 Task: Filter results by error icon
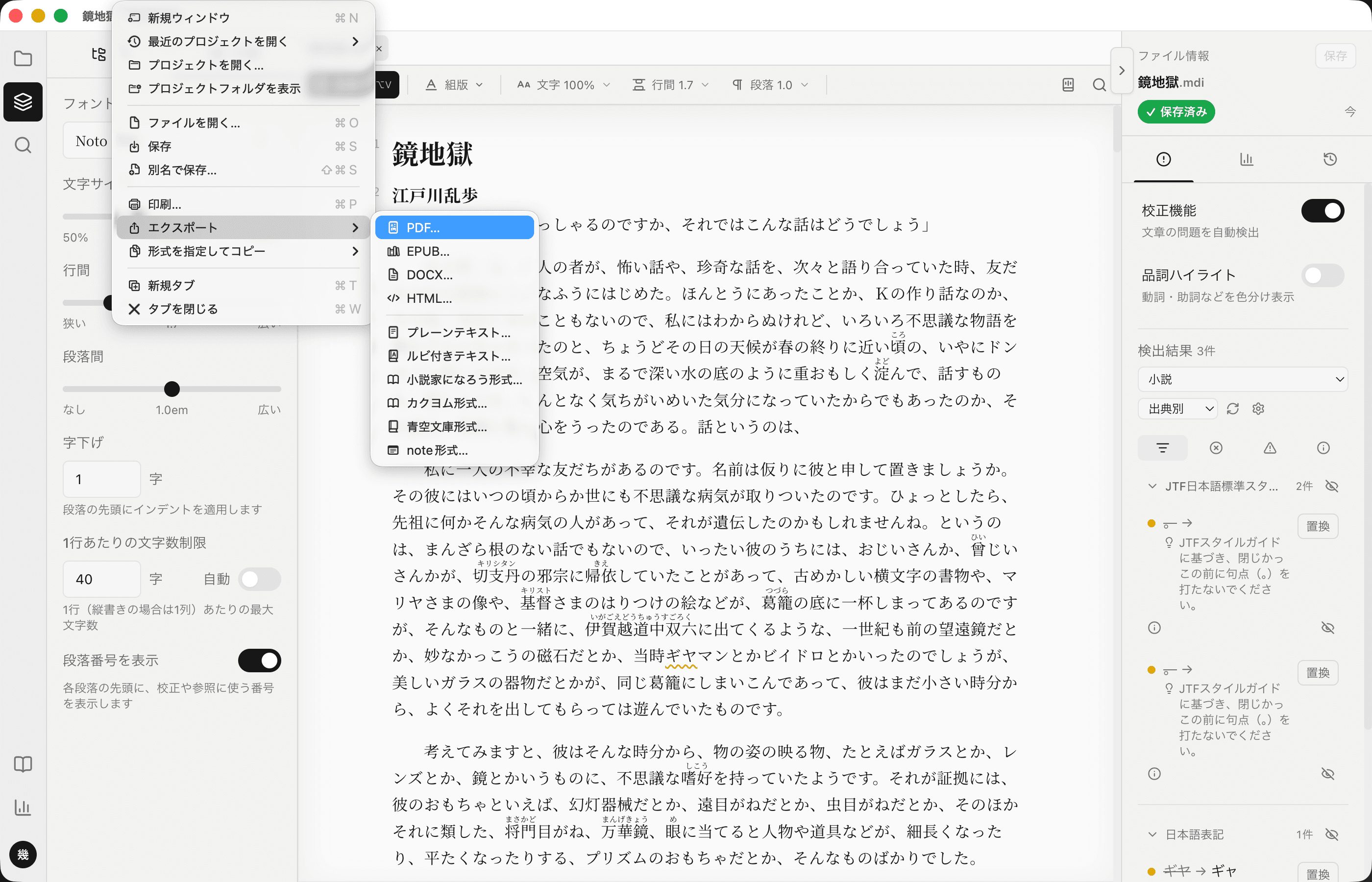1216,448
